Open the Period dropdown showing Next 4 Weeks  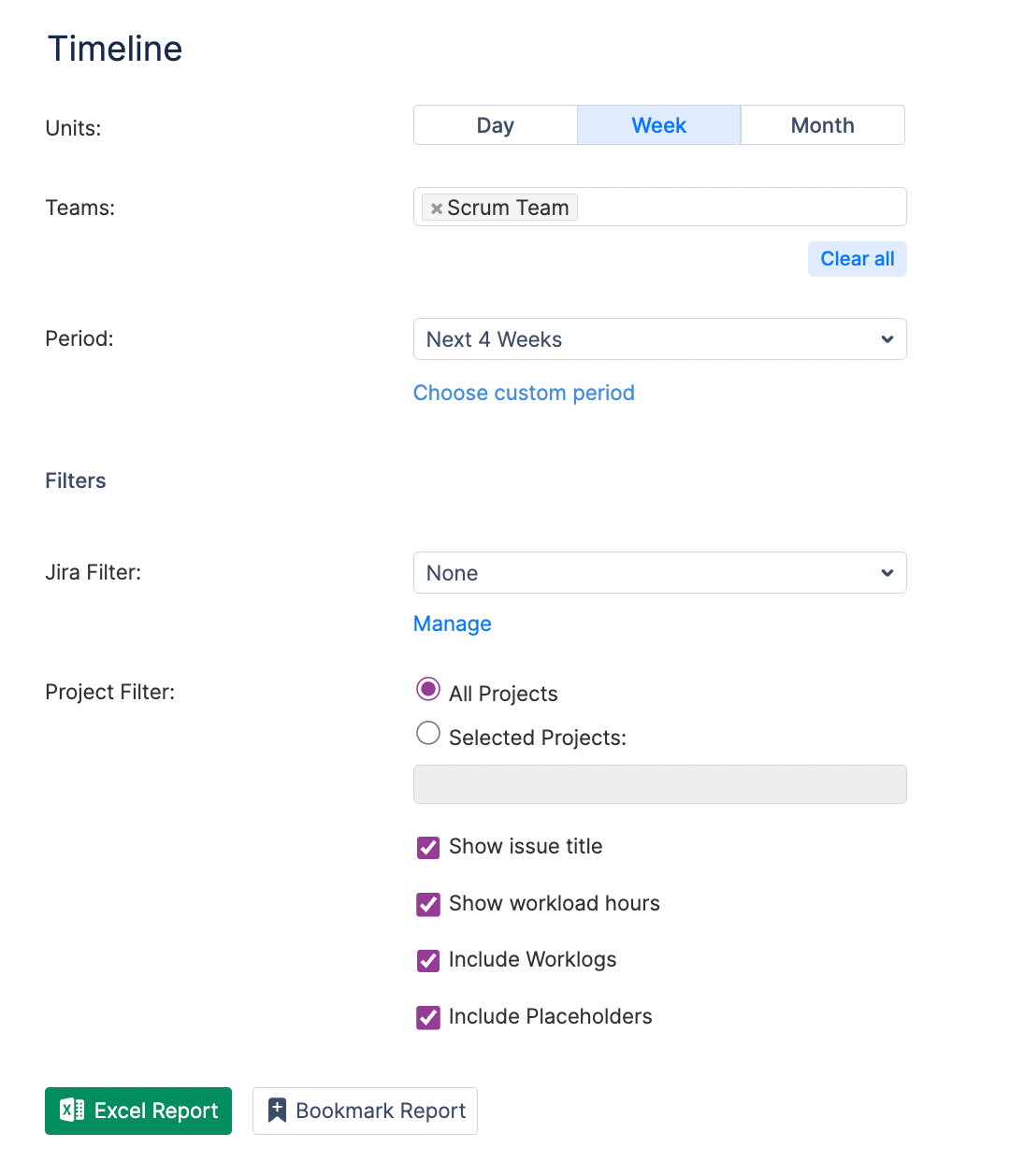pos(659,339)
